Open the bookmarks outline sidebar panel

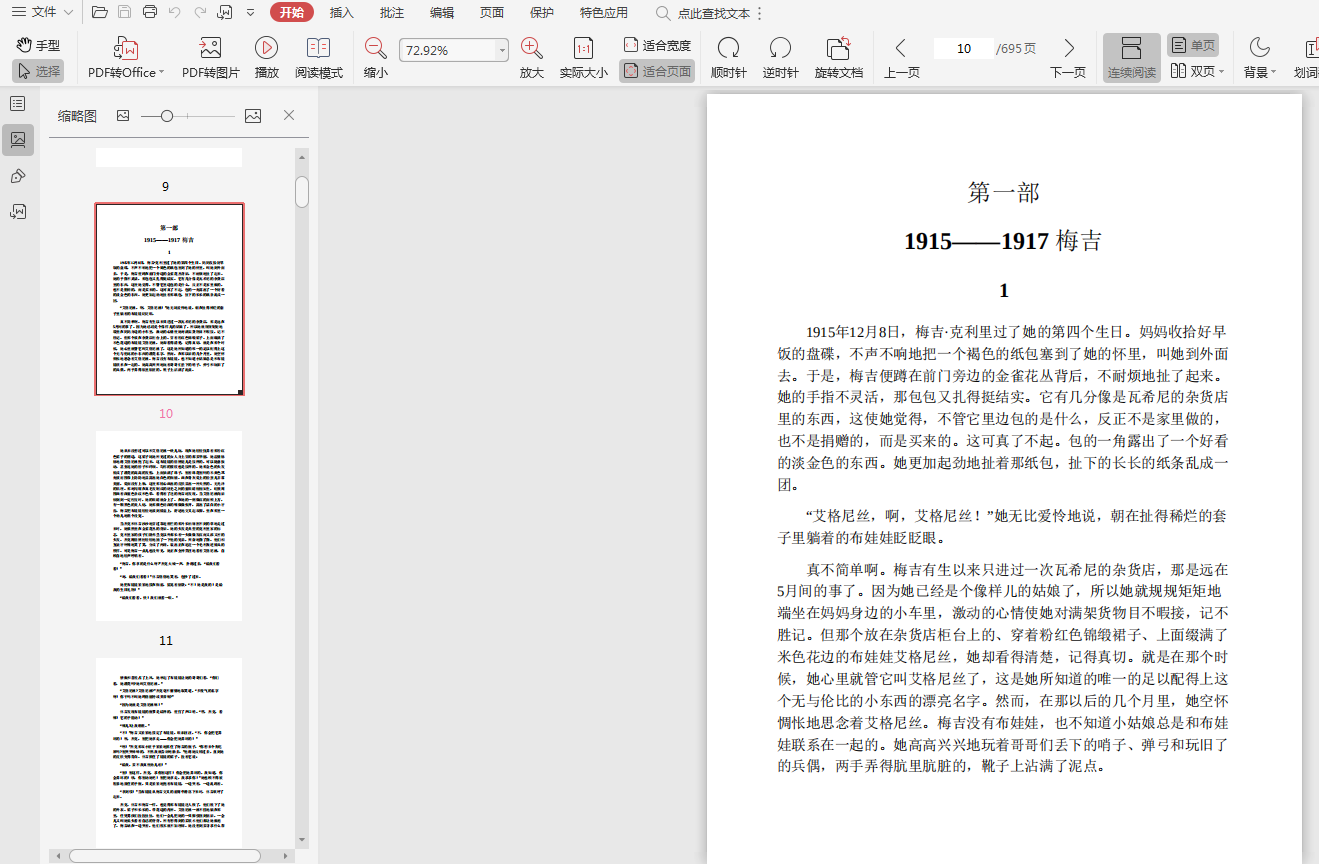(17, 103)
